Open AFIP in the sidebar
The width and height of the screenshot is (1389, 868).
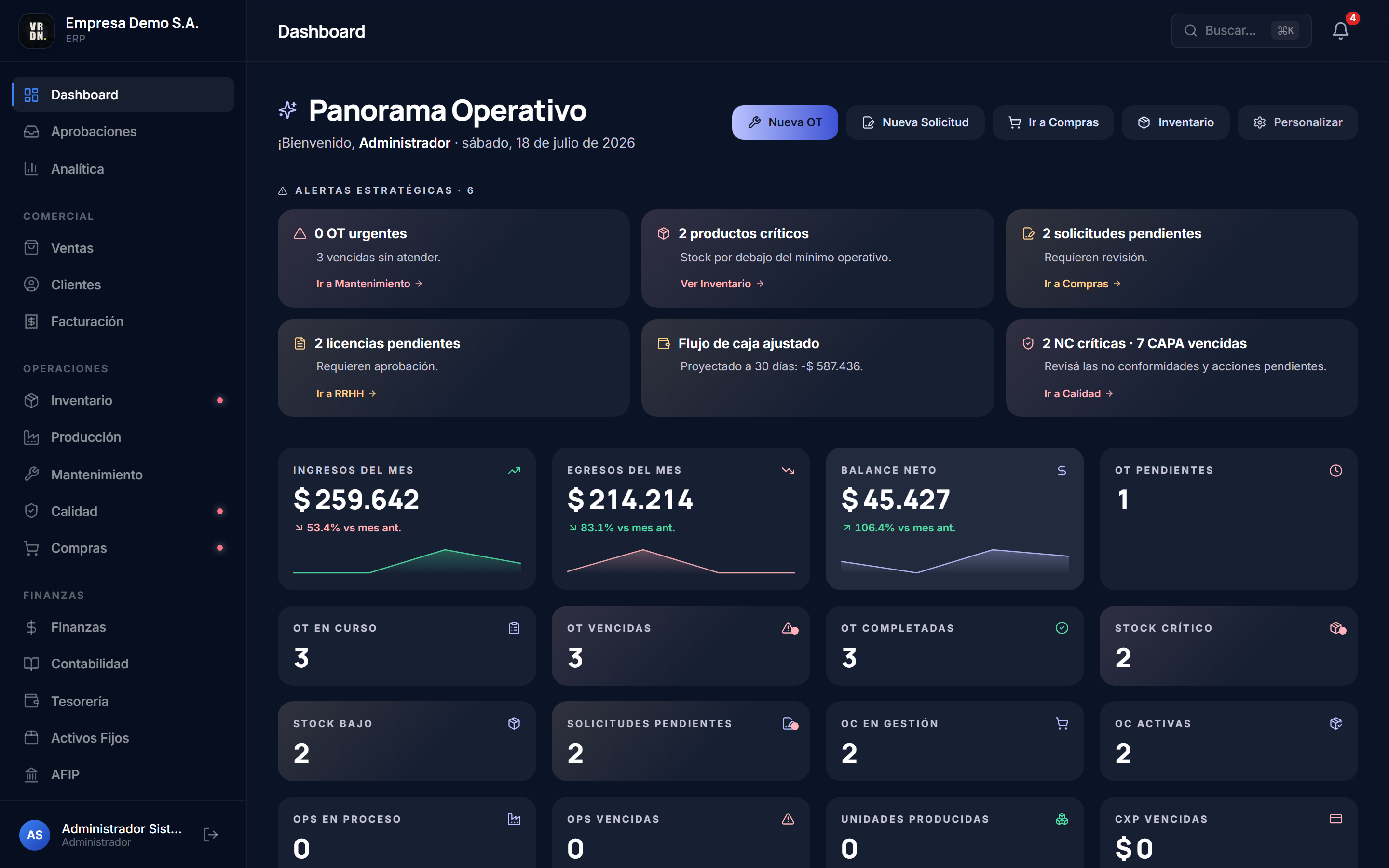pos(123,775)
